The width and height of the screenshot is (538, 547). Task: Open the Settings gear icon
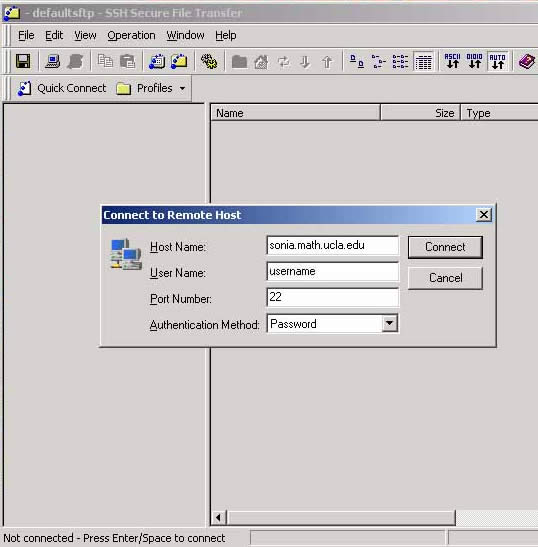click(209, 62)
